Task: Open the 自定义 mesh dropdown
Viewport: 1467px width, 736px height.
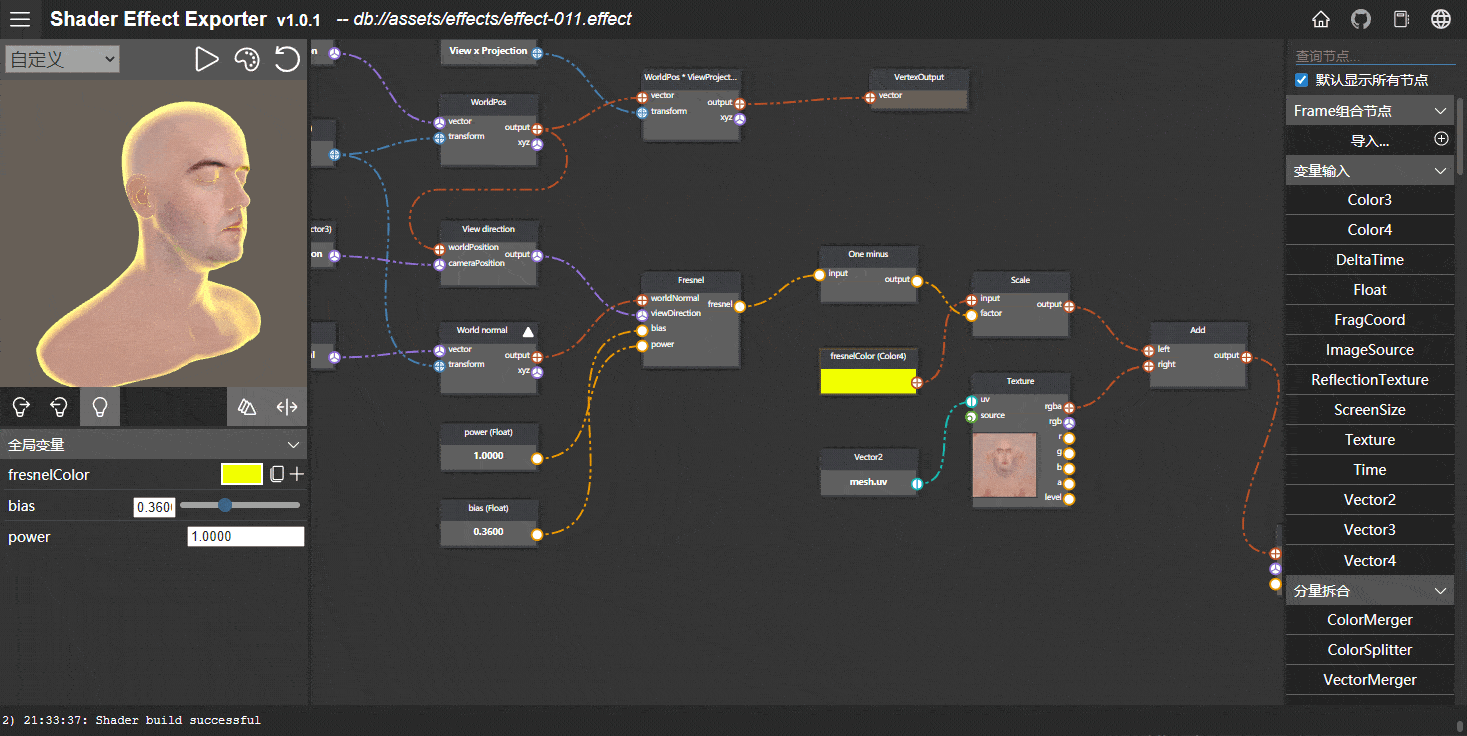Action: point(62,59)
